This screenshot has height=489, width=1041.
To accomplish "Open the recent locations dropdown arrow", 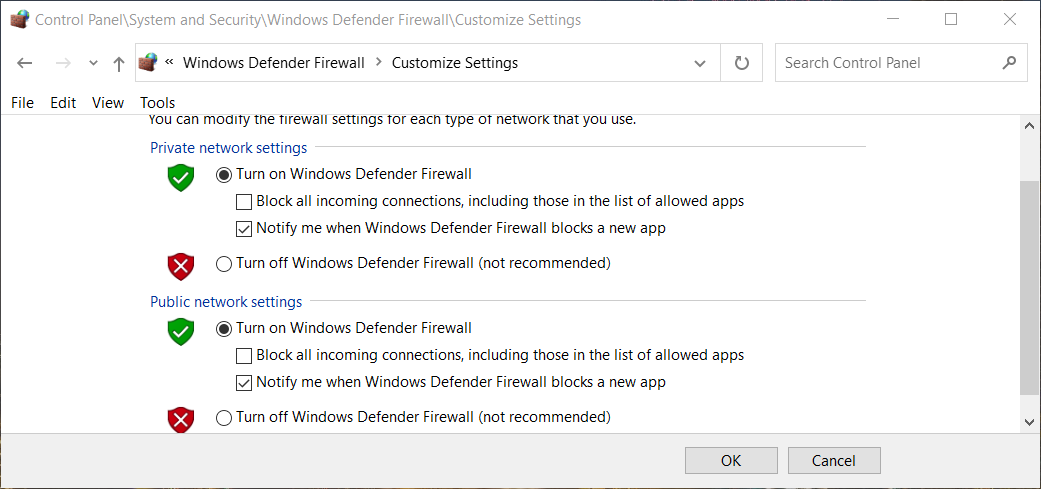I will 94,64.
